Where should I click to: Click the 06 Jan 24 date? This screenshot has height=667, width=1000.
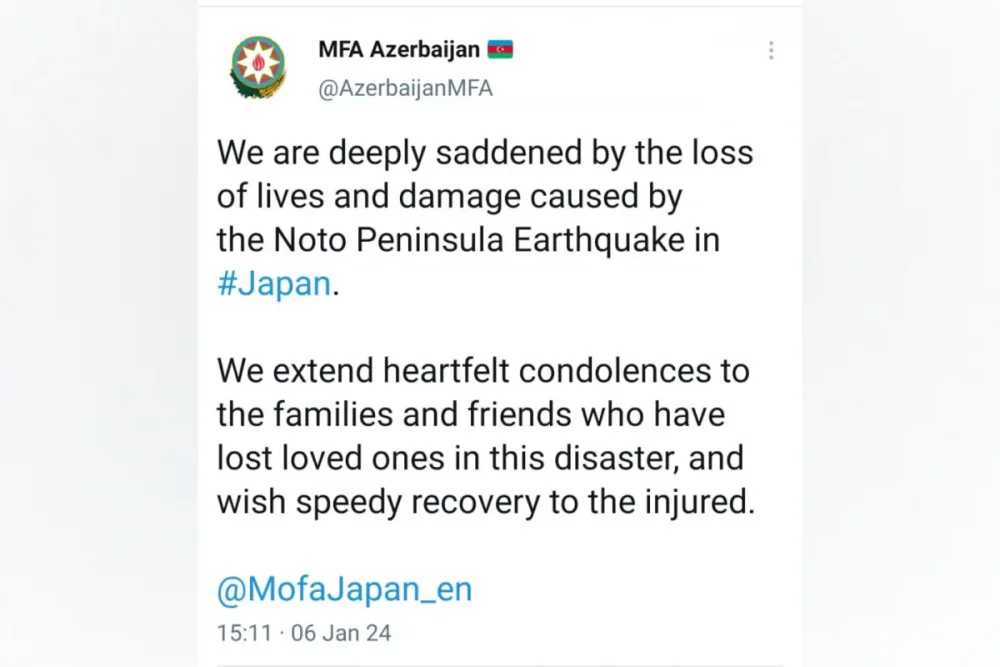(341, 633)
